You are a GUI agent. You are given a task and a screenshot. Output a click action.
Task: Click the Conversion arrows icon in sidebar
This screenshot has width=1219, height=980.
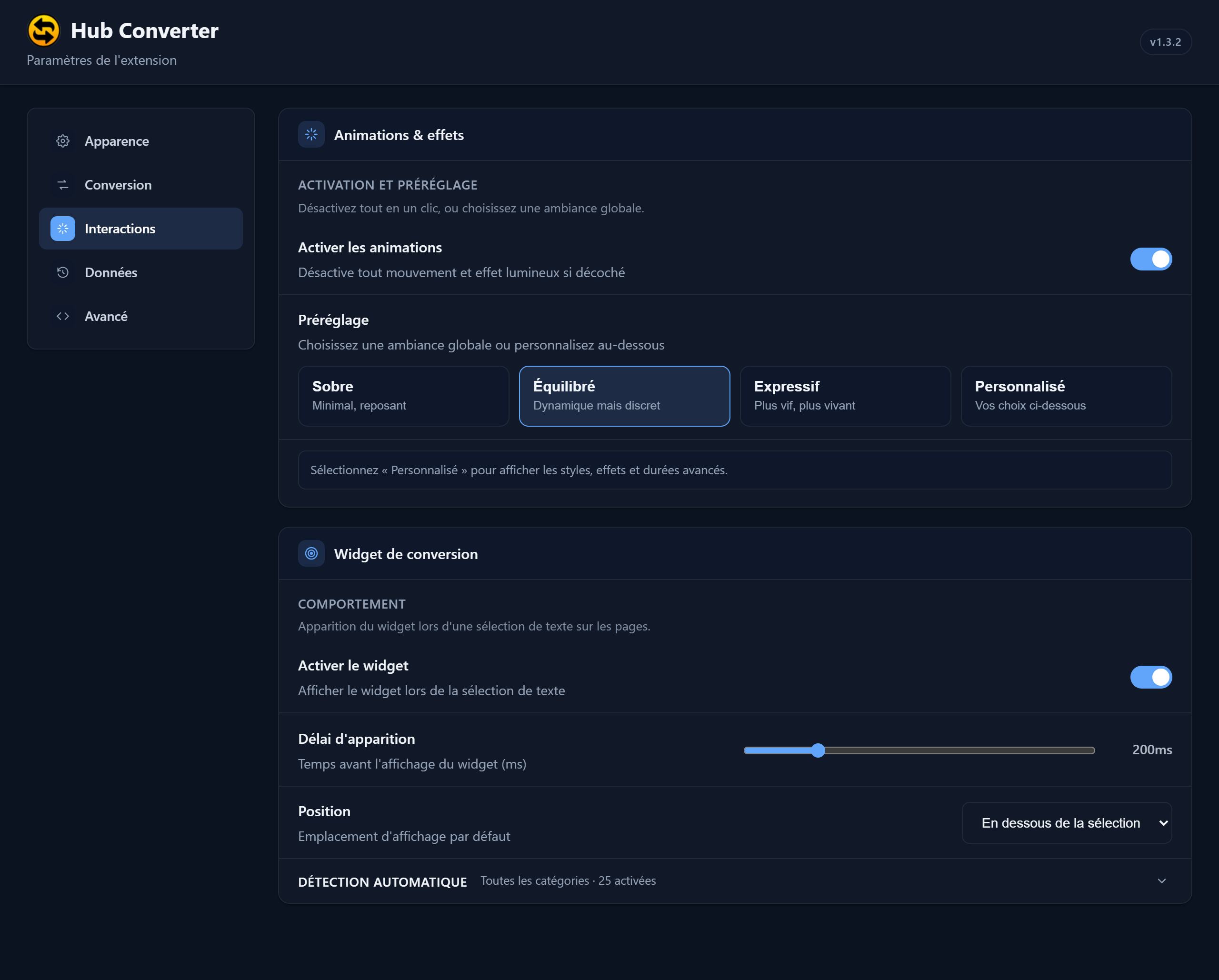click(63, 185)
